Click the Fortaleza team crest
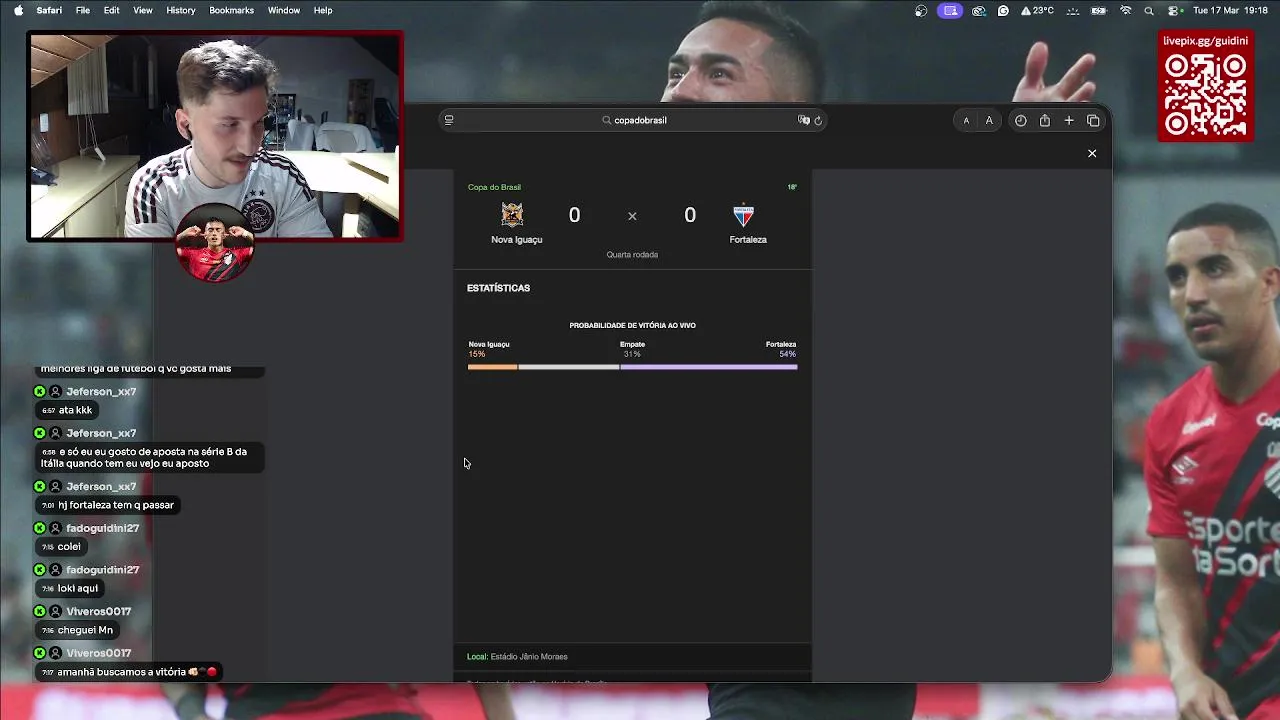 743,215
